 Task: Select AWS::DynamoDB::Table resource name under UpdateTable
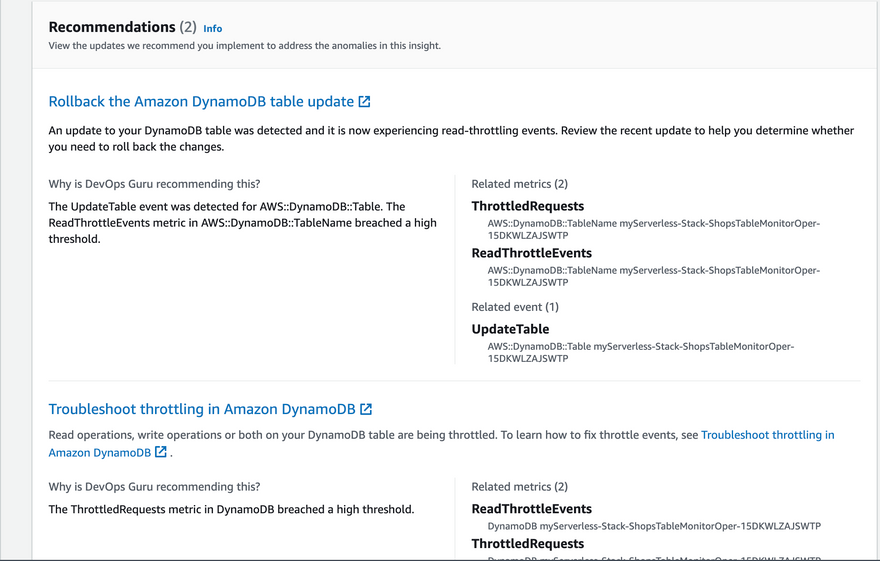[640, 352]
